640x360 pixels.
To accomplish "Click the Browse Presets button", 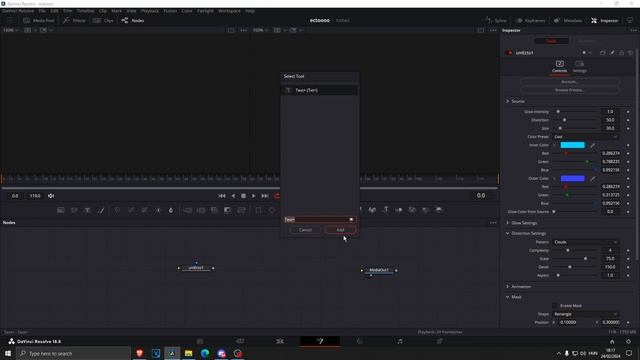I will [569, 90].
